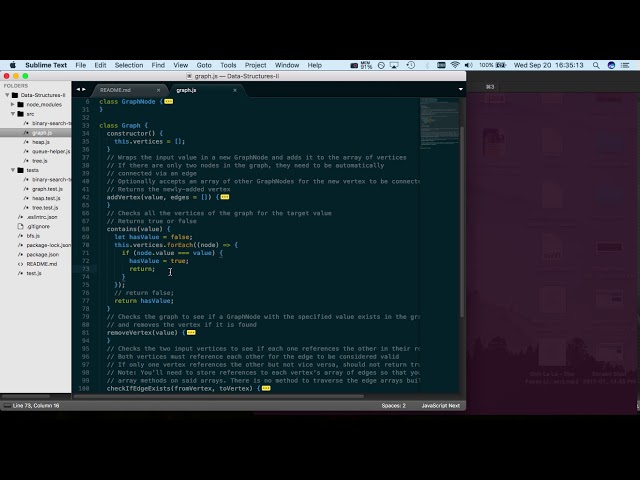The image size is (640, 480).
Task: Click the Time Machine icon
Action: pyautogui.click(x=411, y=65)
